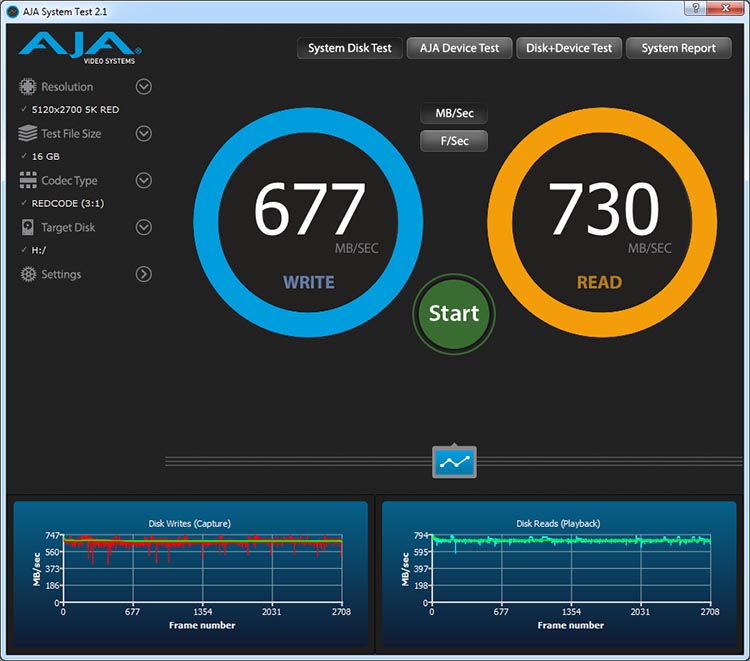Viewport: 750px width, 661px height.
Task: Click the Disk Reads (Playback) title
Action: [558, 523]
